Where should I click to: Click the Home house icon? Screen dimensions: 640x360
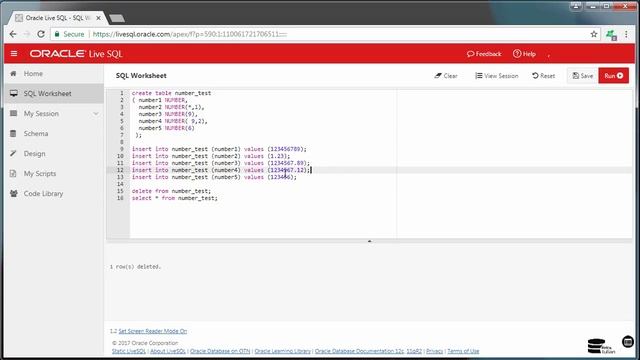(13, 73)
